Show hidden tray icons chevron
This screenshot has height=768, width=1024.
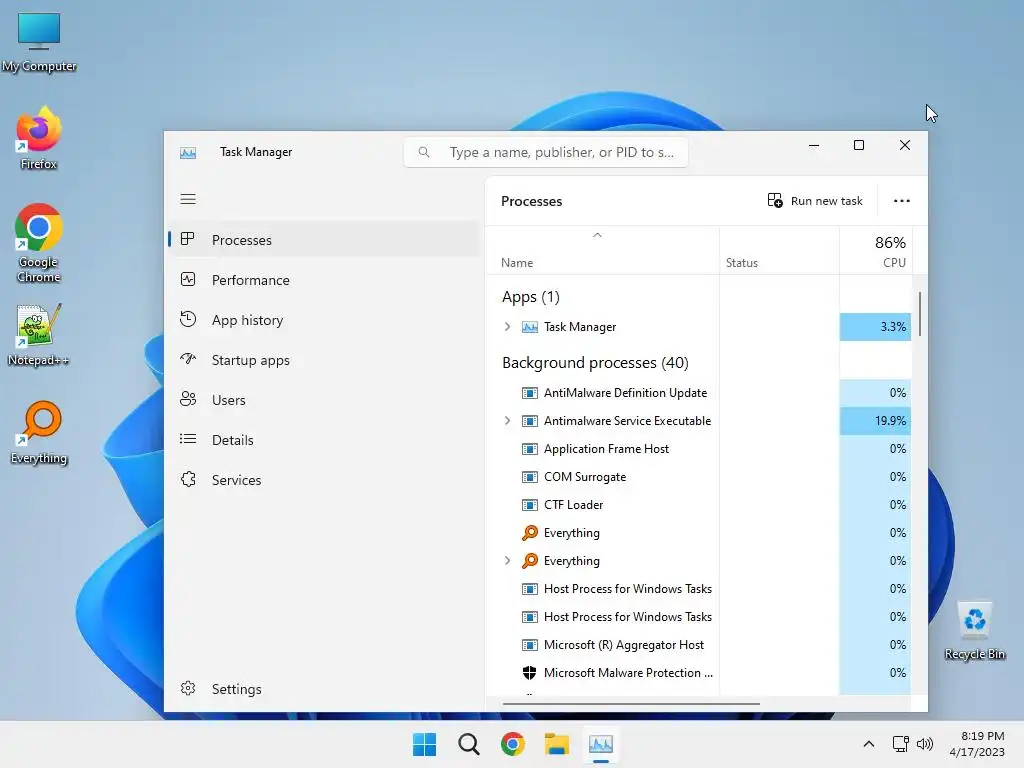[869, 744]
